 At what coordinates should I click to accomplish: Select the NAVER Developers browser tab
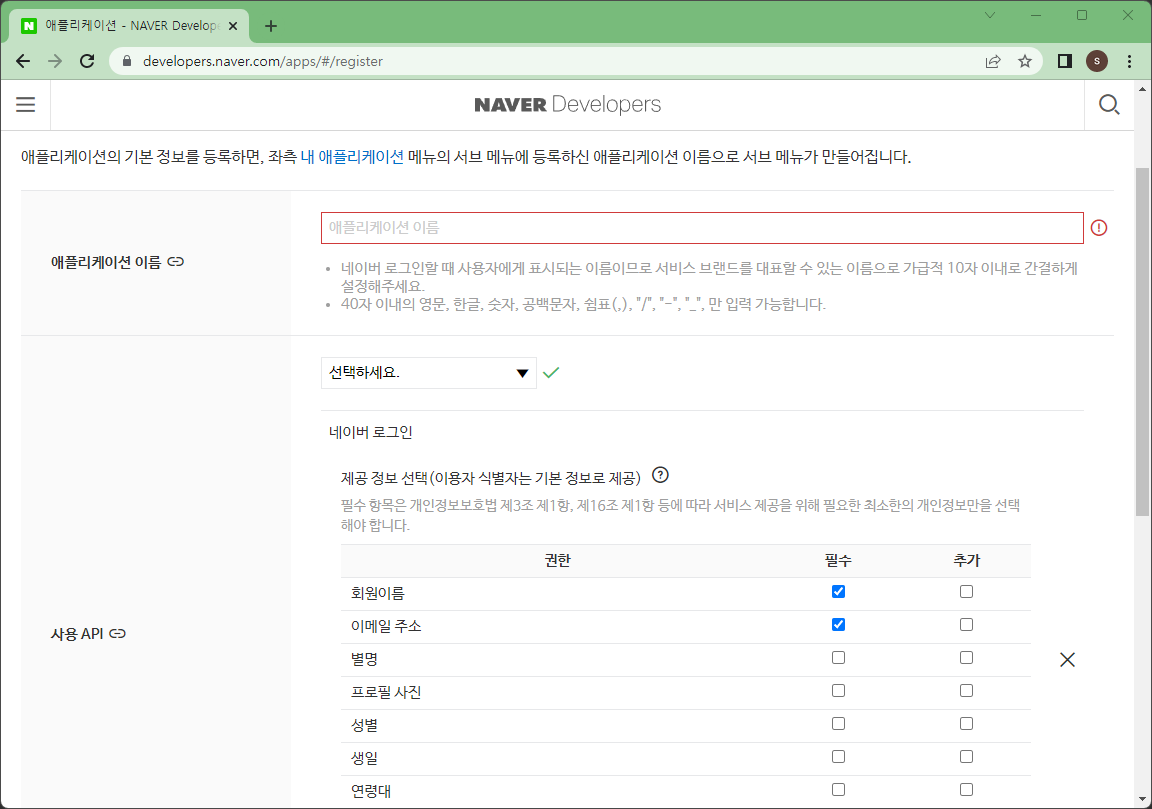[x=129, y=26]
